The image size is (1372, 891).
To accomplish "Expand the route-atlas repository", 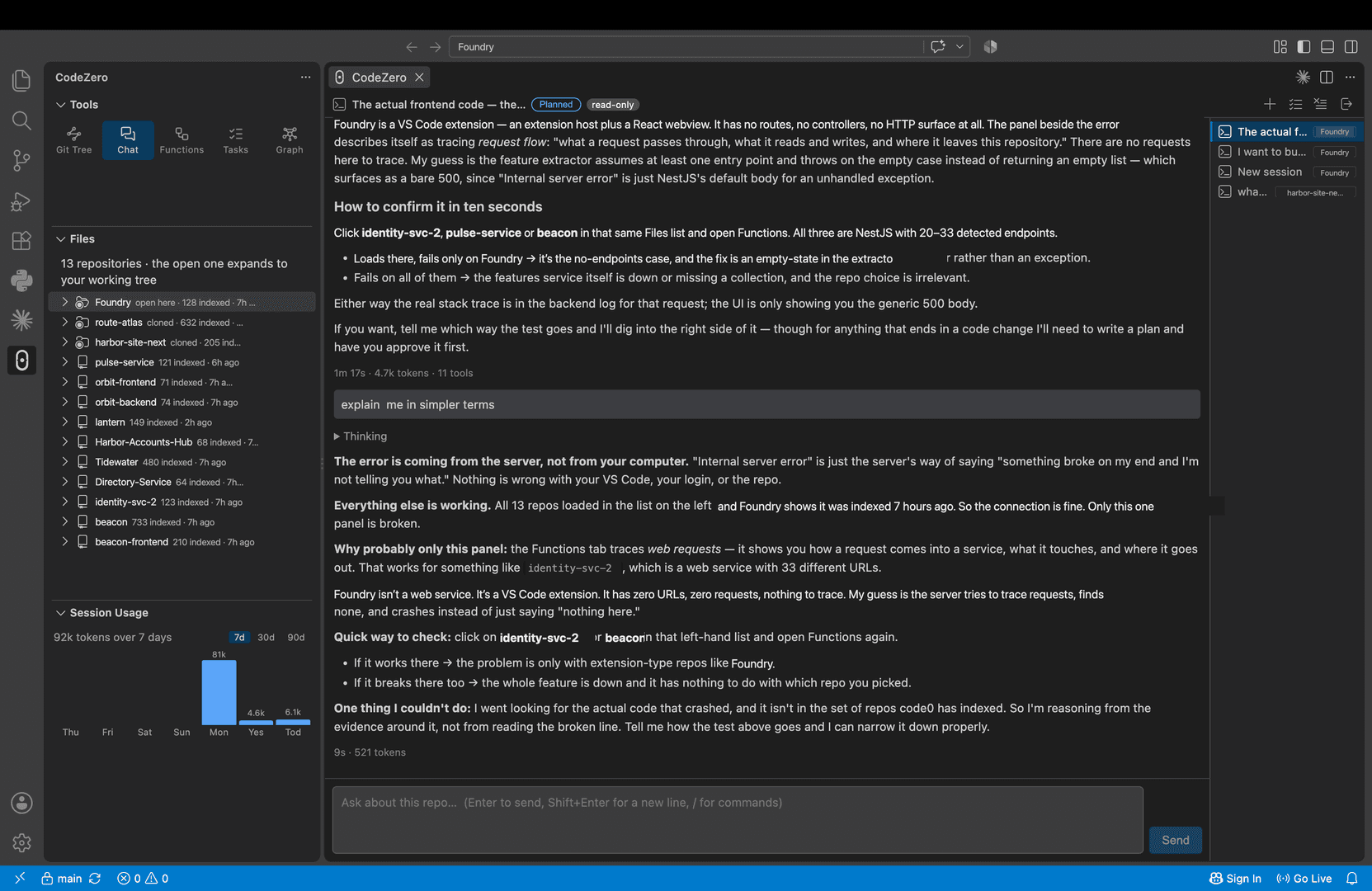I will pyautogui.click(x=65, y=323).
